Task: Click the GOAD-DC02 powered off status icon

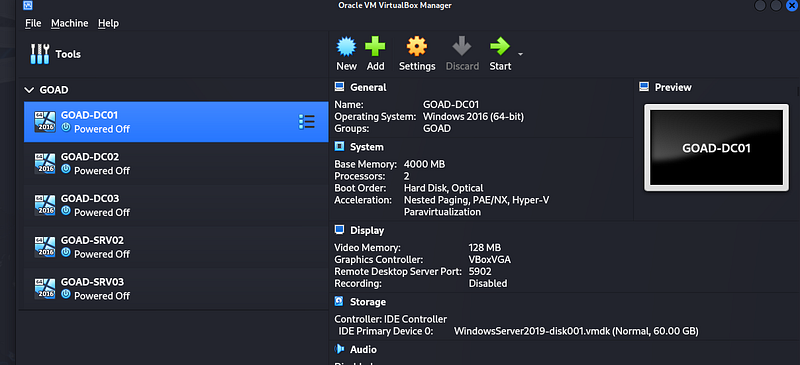Action: point(66,169)
